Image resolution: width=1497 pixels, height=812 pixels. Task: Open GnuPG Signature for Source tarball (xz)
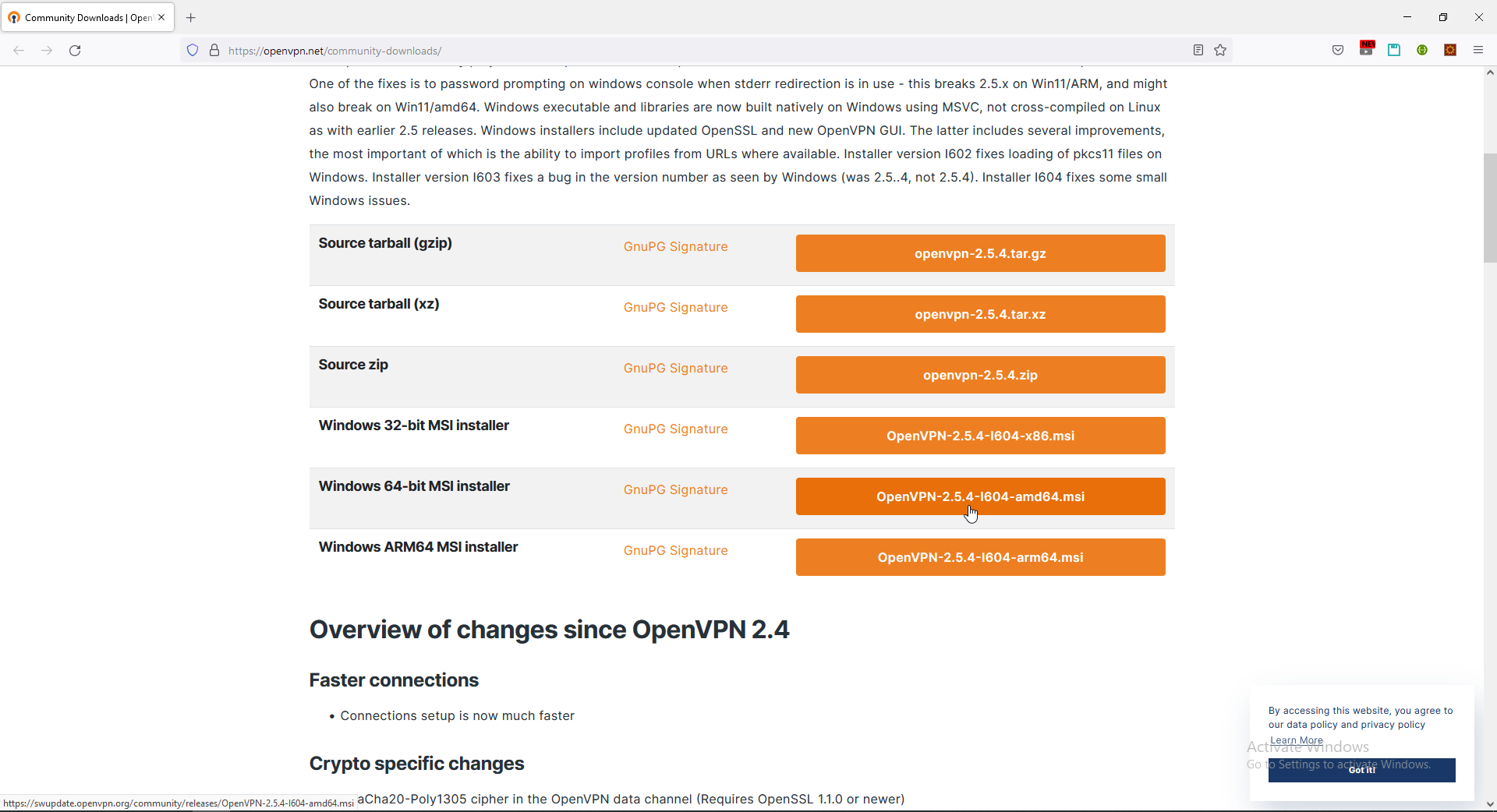coord(675,308)
